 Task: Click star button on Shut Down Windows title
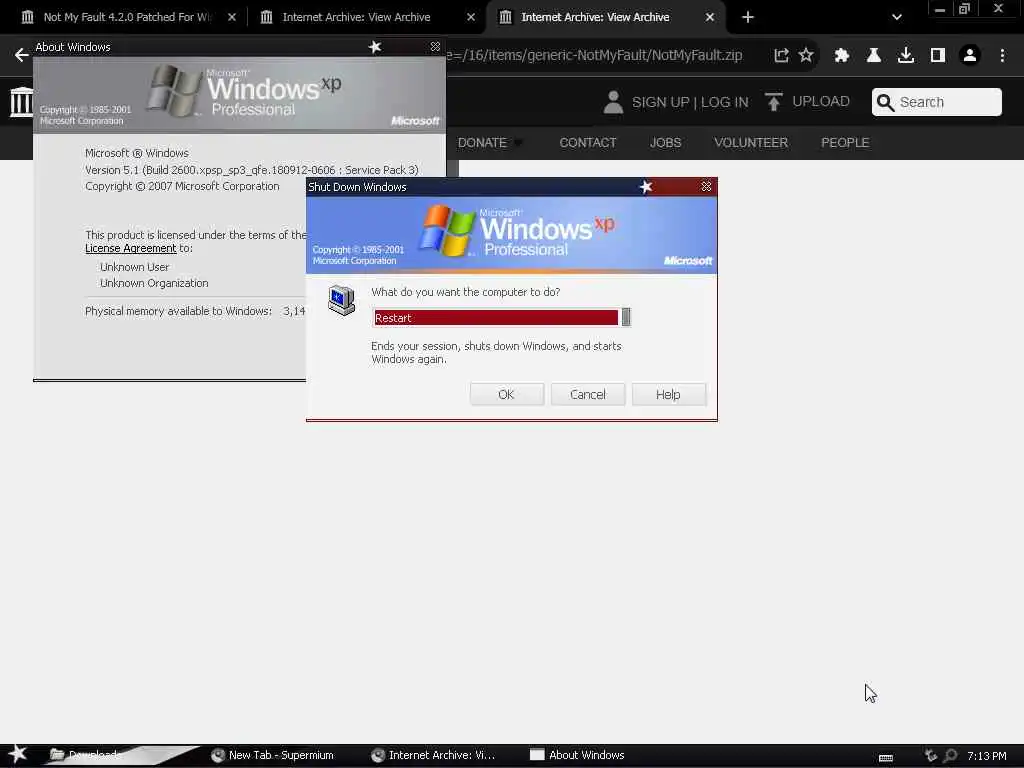pos(646,187)
